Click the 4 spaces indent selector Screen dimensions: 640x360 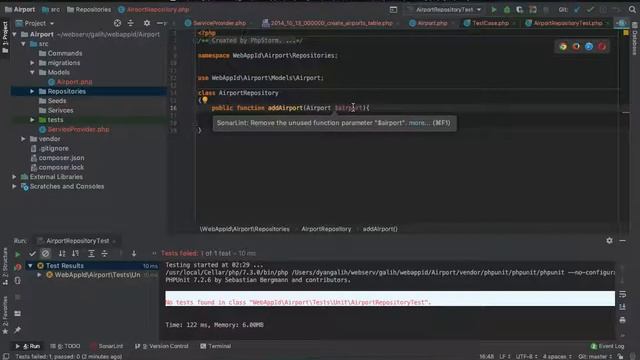[x=557, y=356]
